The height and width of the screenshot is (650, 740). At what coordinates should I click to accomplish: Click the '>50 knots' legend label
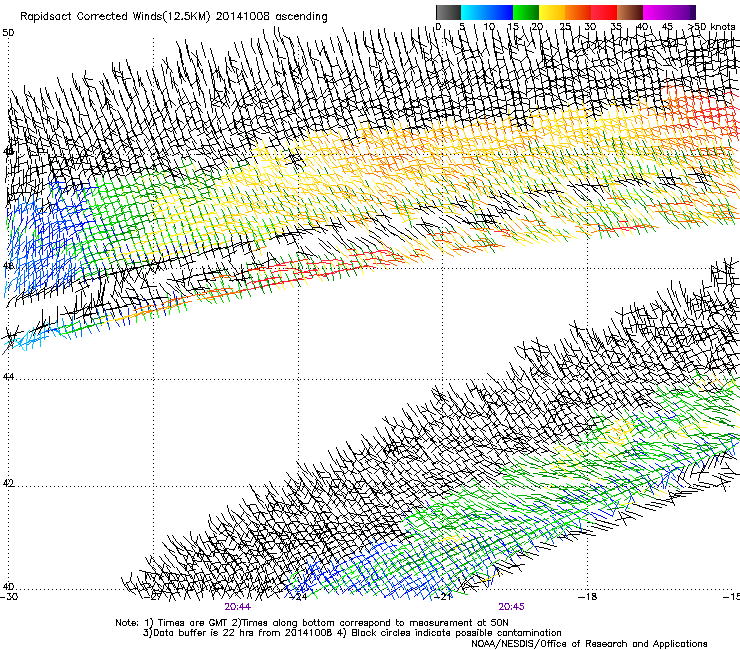click(x=713, y=27)
